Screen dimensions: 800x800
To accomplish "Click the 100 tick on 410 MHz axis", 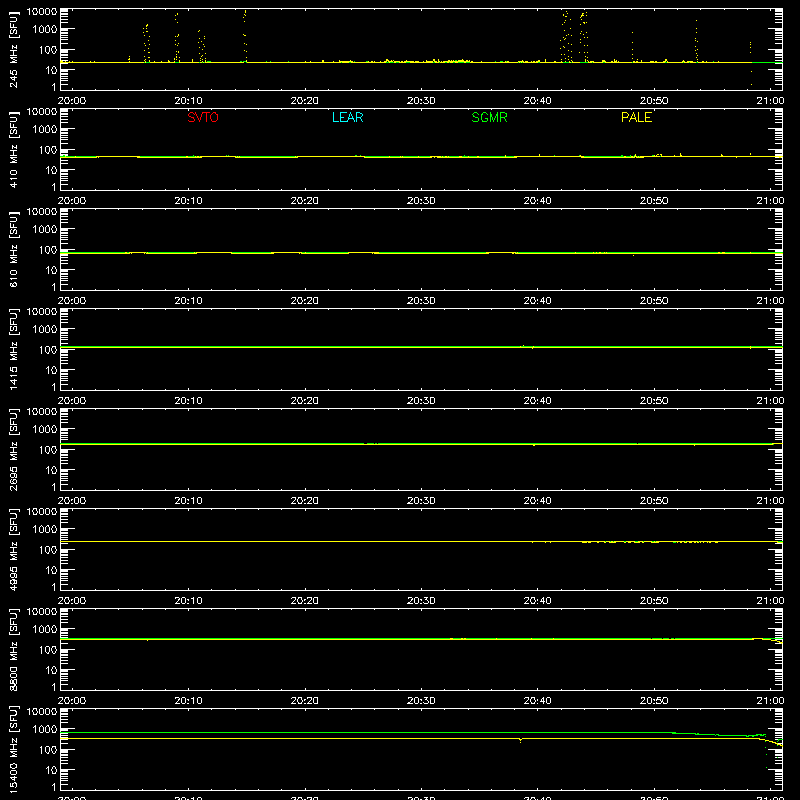I will [47, 150].
